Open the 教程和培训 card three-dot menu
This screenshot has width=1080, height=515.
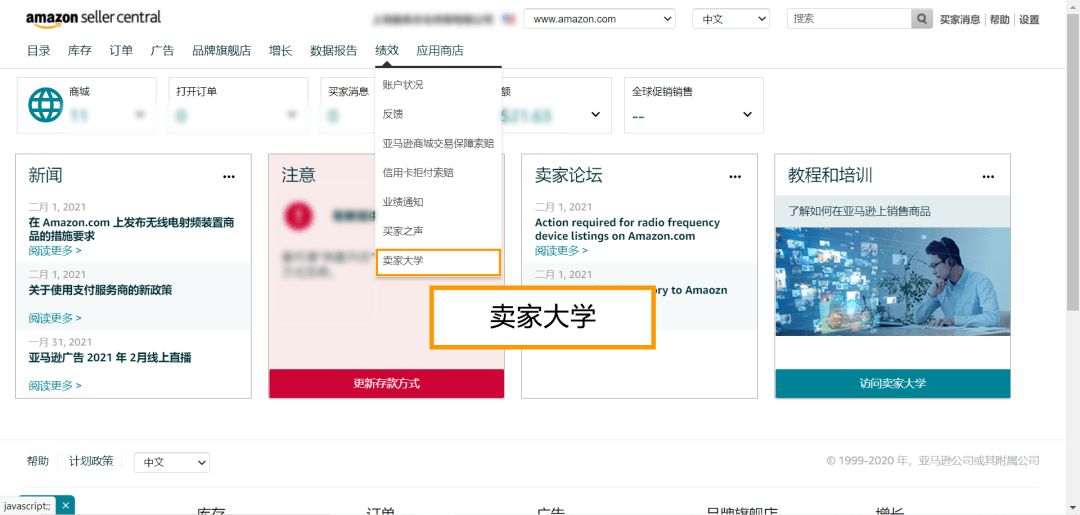[x=988, y=177]
